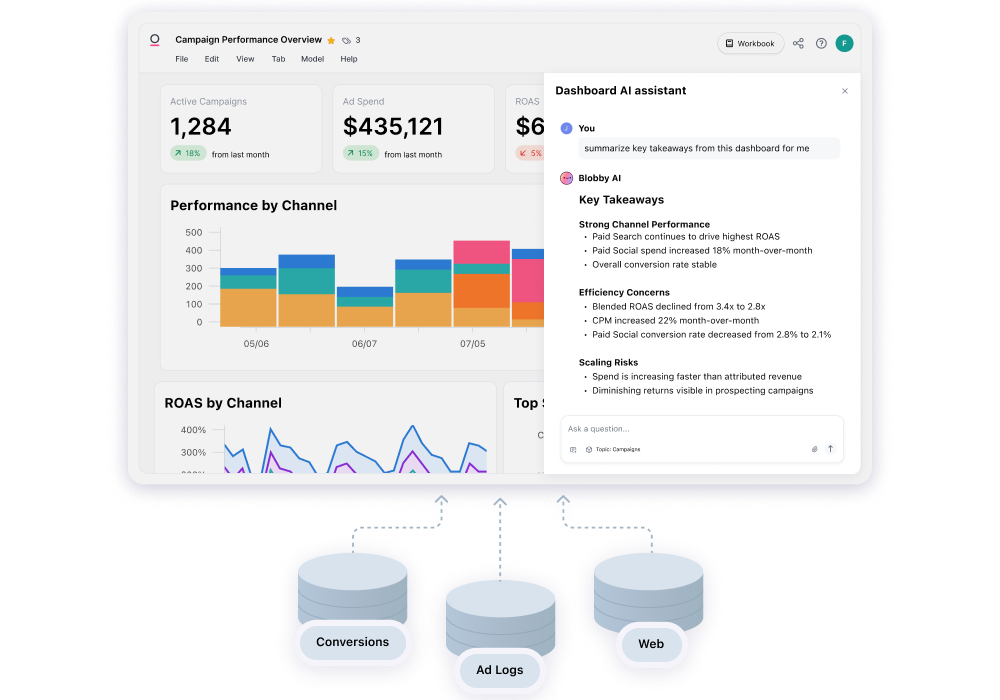Image resolution: width=1000 pixels, height=700 pixels.
Task: Click the 15% increase badge on Ad Spend
Action: pos(360,153)
